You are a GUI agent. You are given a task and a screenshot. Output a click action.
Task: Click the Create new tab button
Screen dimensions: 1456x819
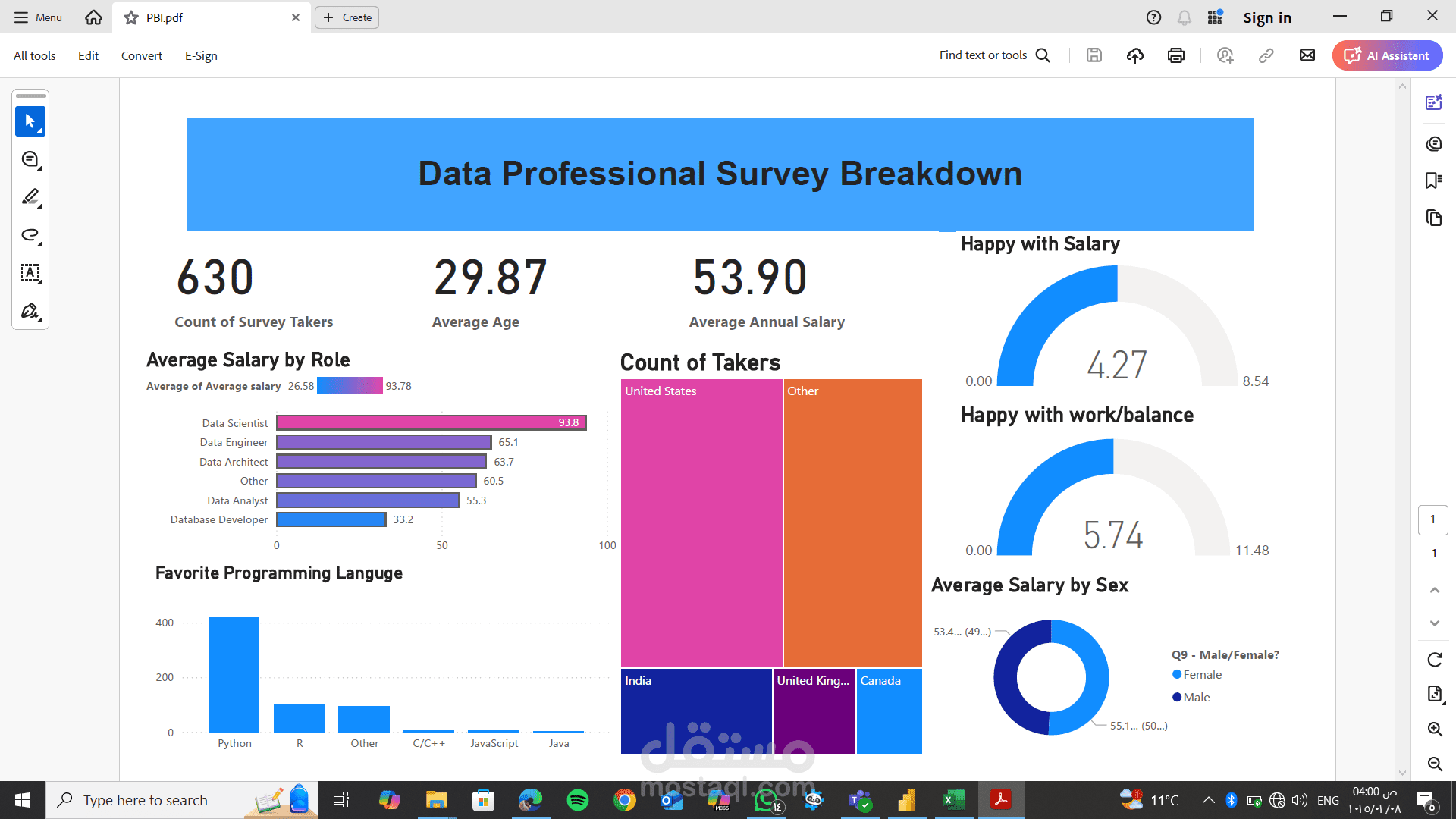point(347,17)
